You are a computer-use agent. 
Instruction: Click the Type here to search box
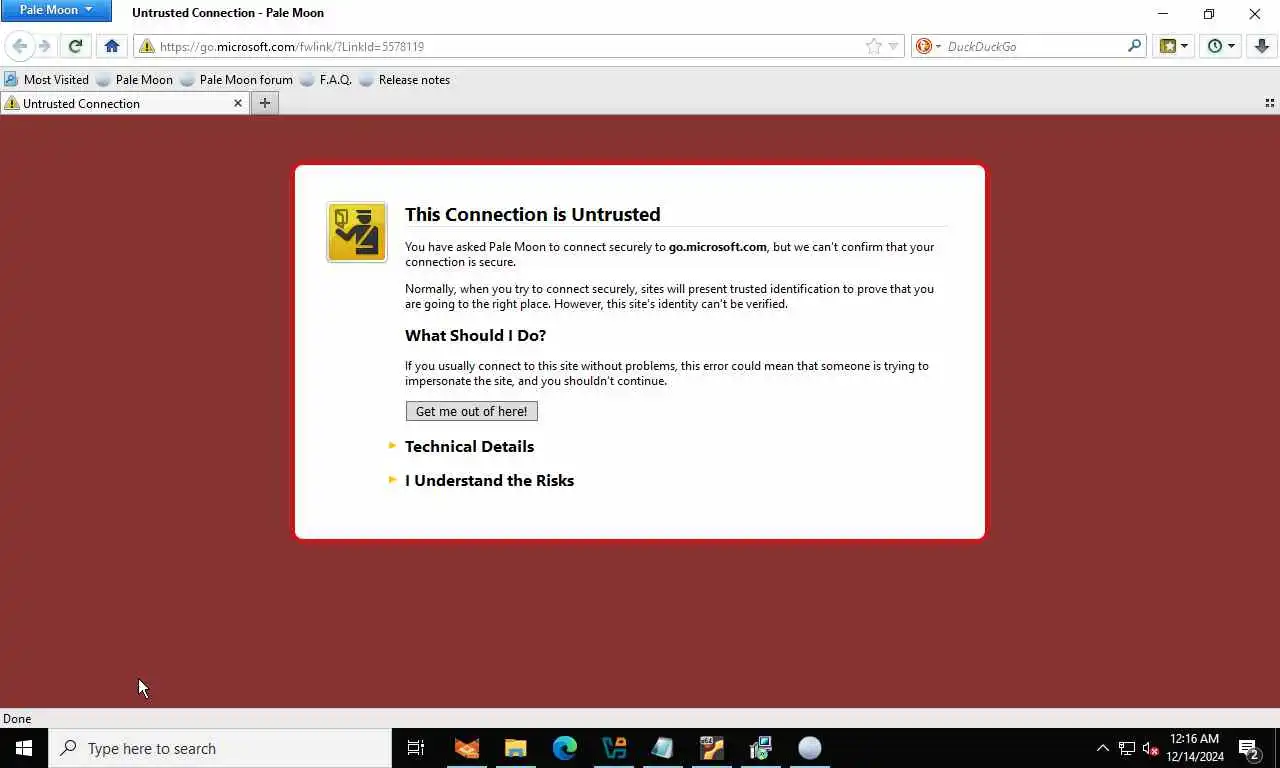point(220,748)
